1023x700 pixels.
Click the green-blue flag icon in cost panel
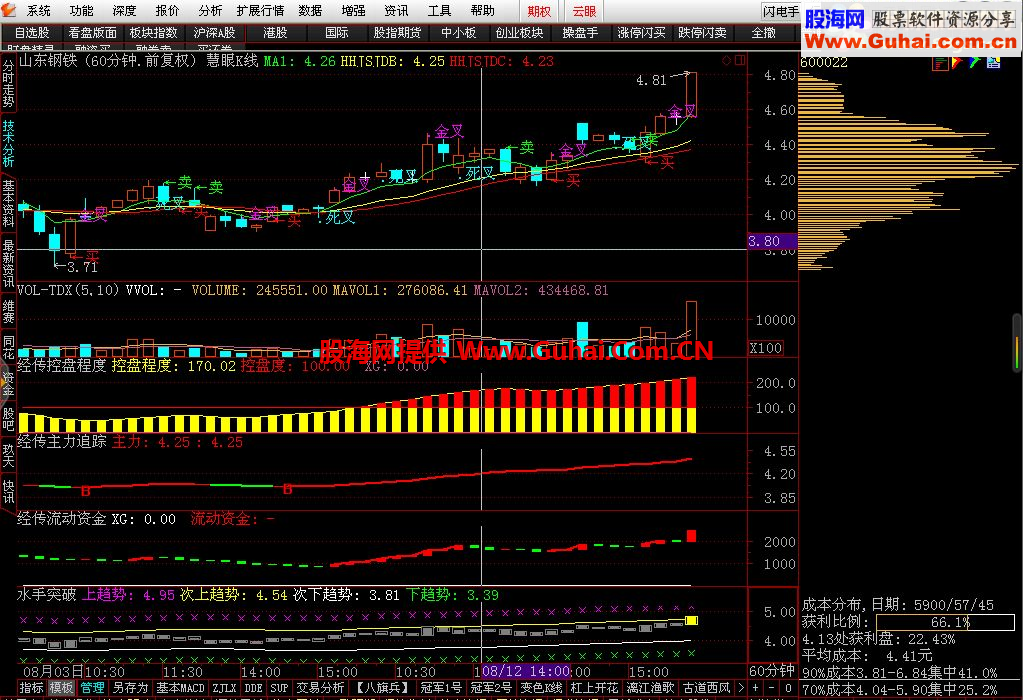[x=975, y=63]
